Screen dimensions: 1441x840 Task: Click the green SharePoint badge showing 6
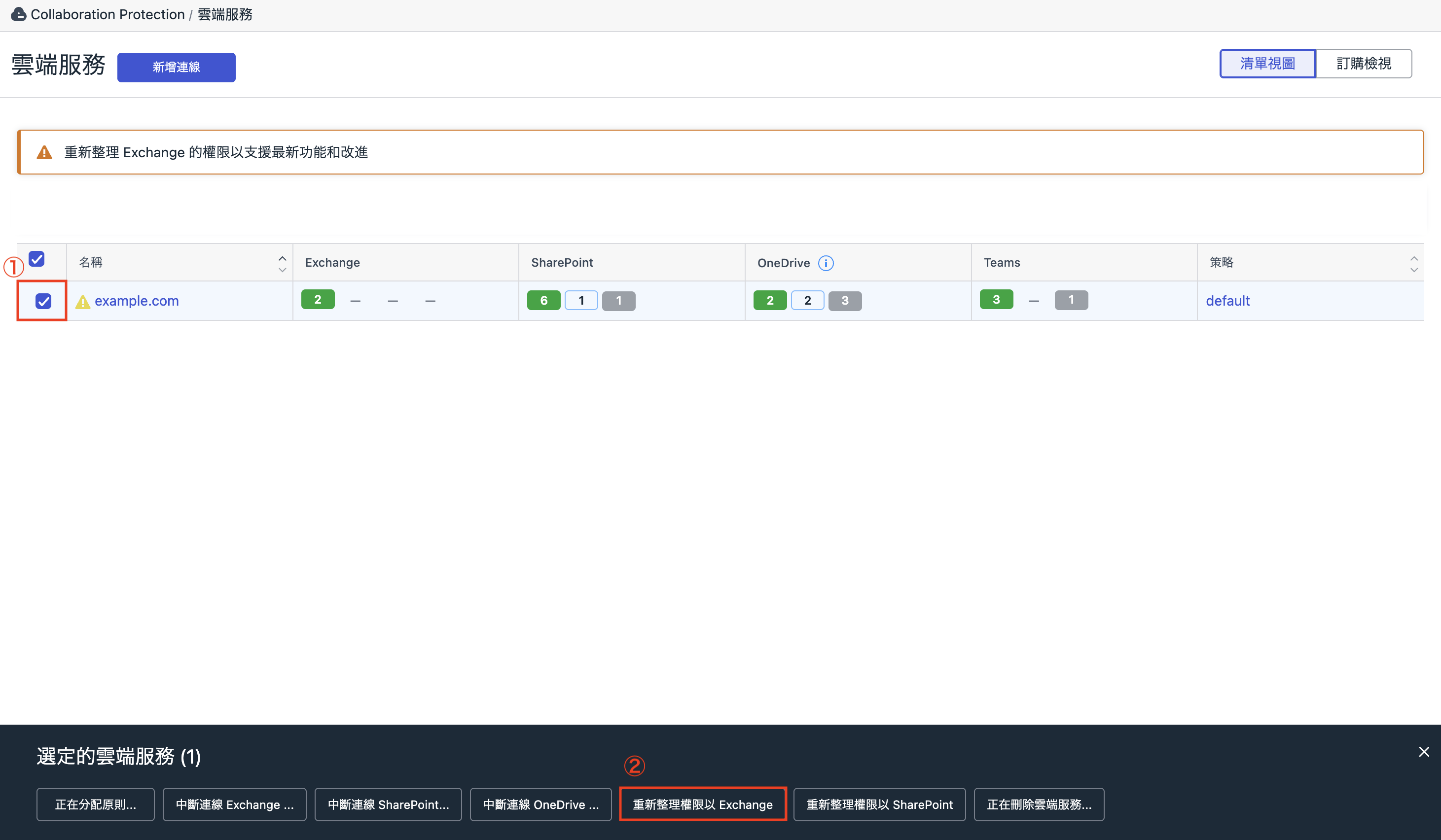coord(544,301)
